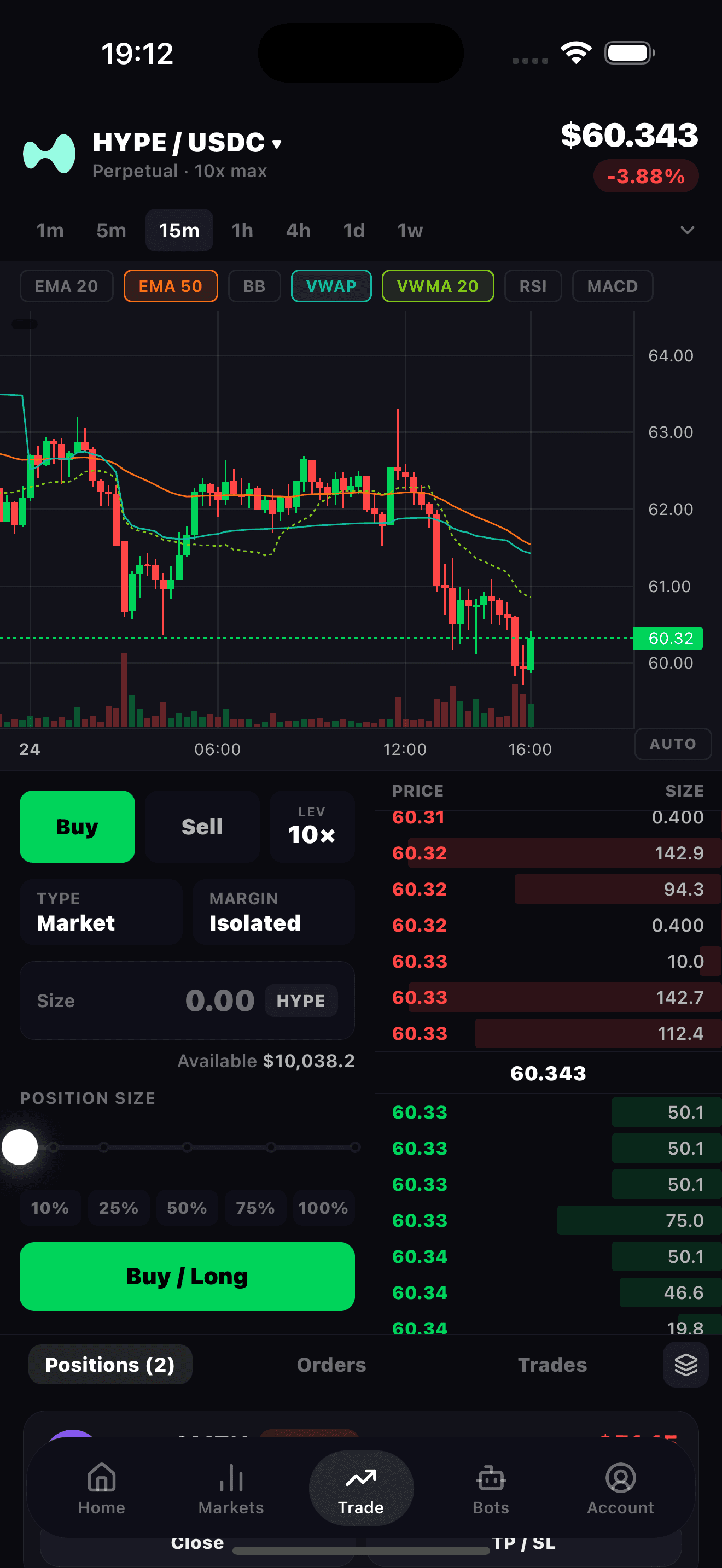The height and width of the screenshot is (1568, 722).
Task: Select the 4h timeframe
Action: point(298,230)
